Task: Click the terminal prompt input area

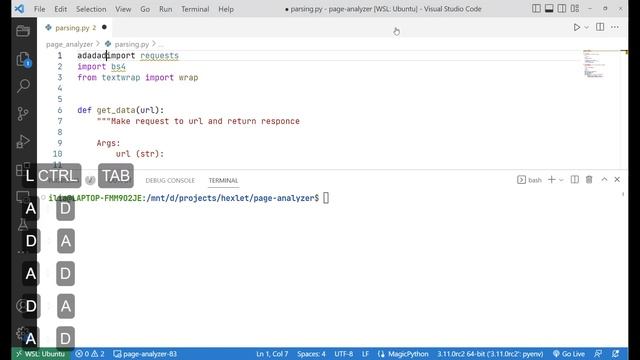Action: click(x=326, y=198)
